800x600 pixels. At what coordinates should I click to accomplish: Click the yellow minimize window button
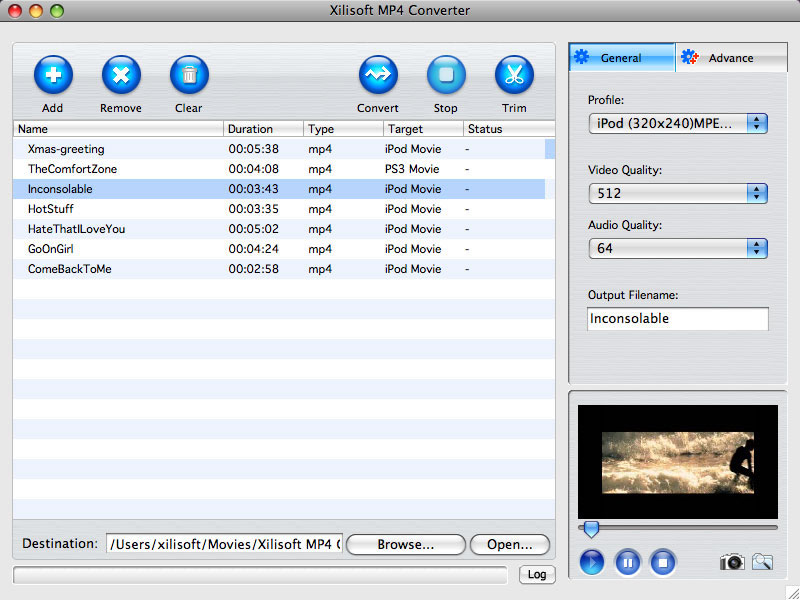tap(36, 11)
